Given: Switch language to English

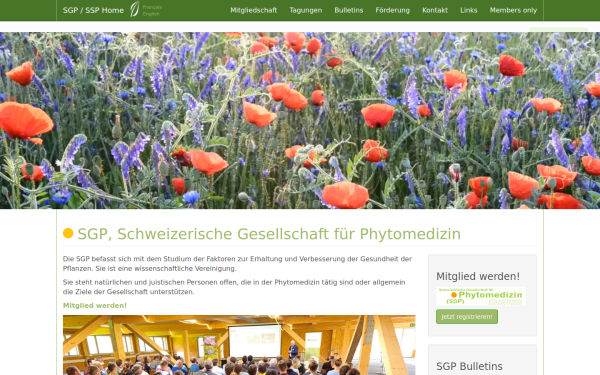Looking at the screenshot, I should point(151,14).
